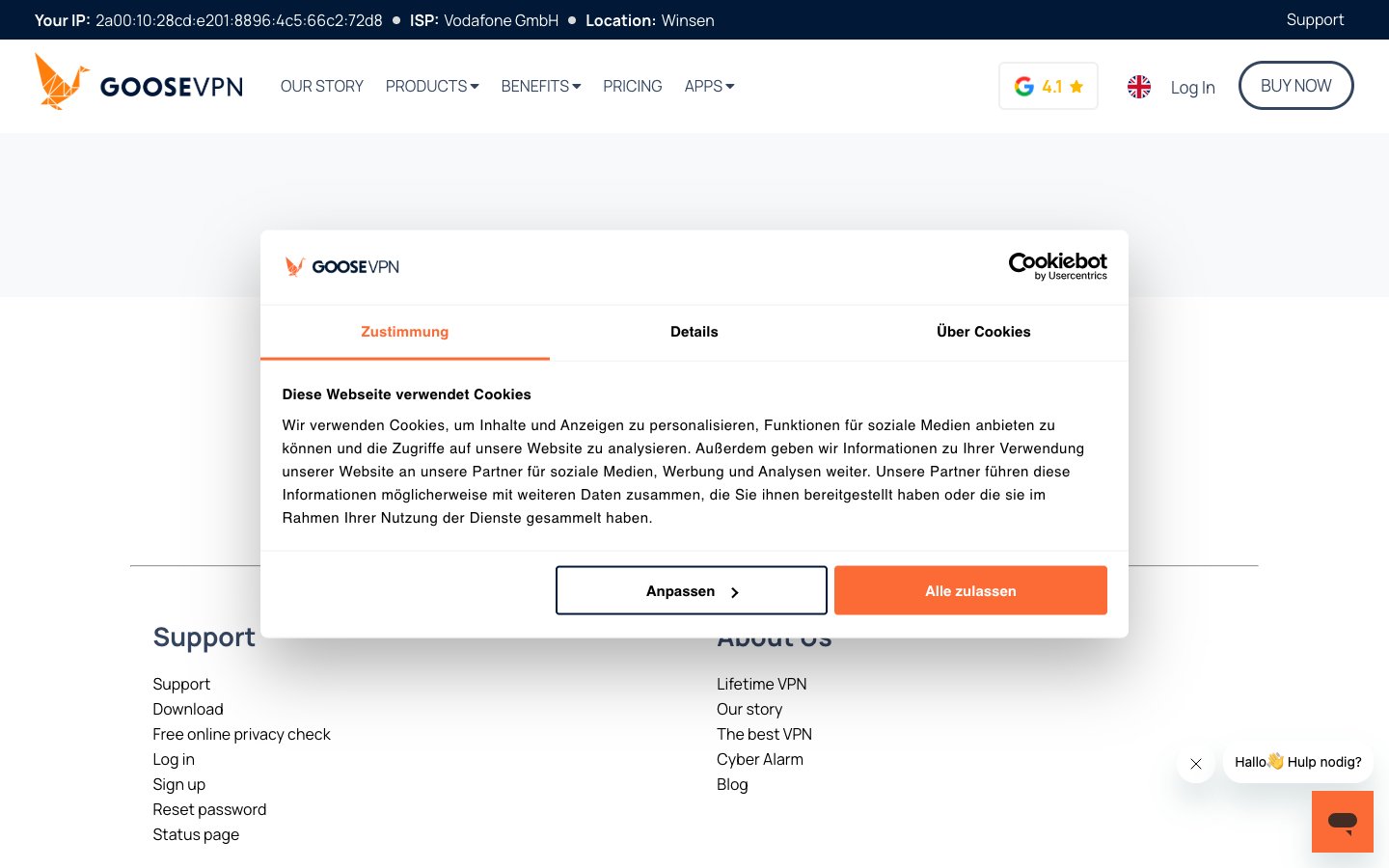Visit the Lifetime VPN page

(761, 684)
